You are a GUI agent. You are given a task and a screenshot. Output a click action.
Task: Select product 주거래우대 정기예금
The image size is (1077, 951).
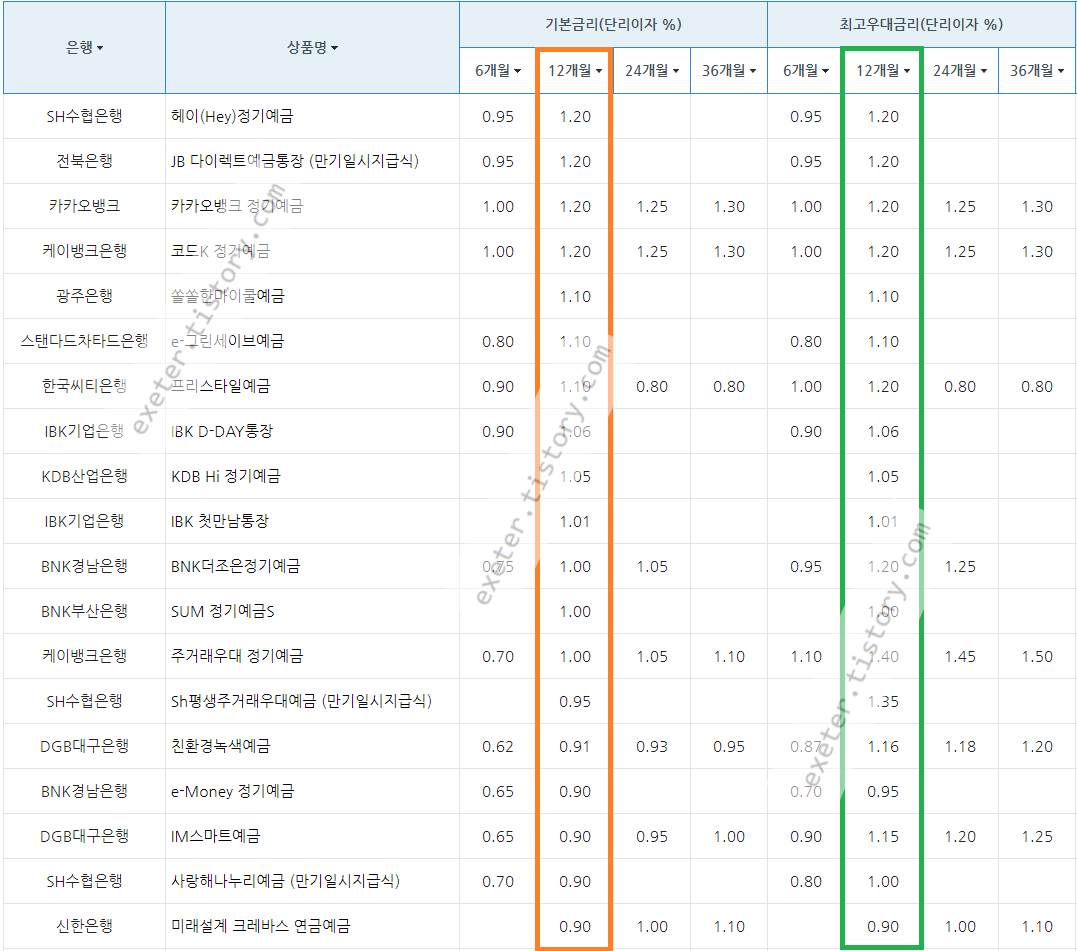(x=237, y=656)
